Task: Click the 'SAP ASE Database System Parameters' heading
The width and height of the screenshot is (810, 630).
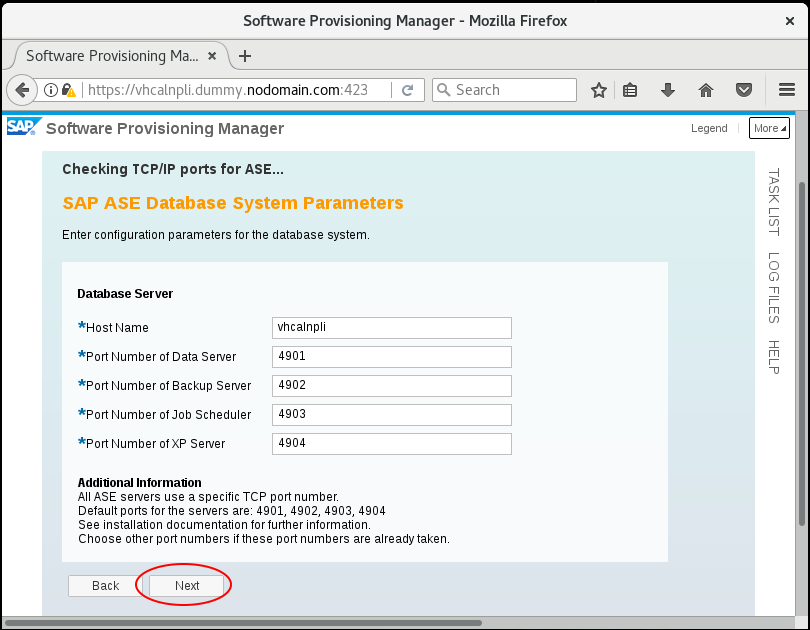Action: (233, 203)
